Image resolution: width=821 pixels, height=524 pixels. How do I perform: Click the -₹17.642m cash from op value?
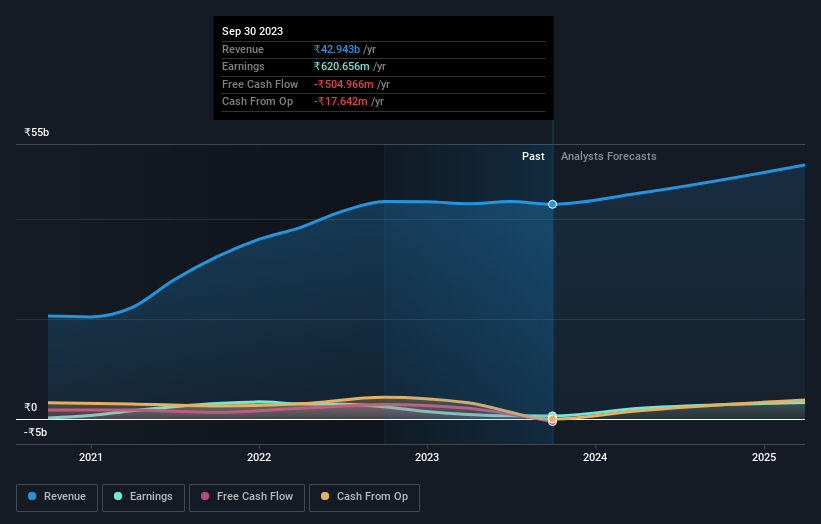tap(340, 102)
